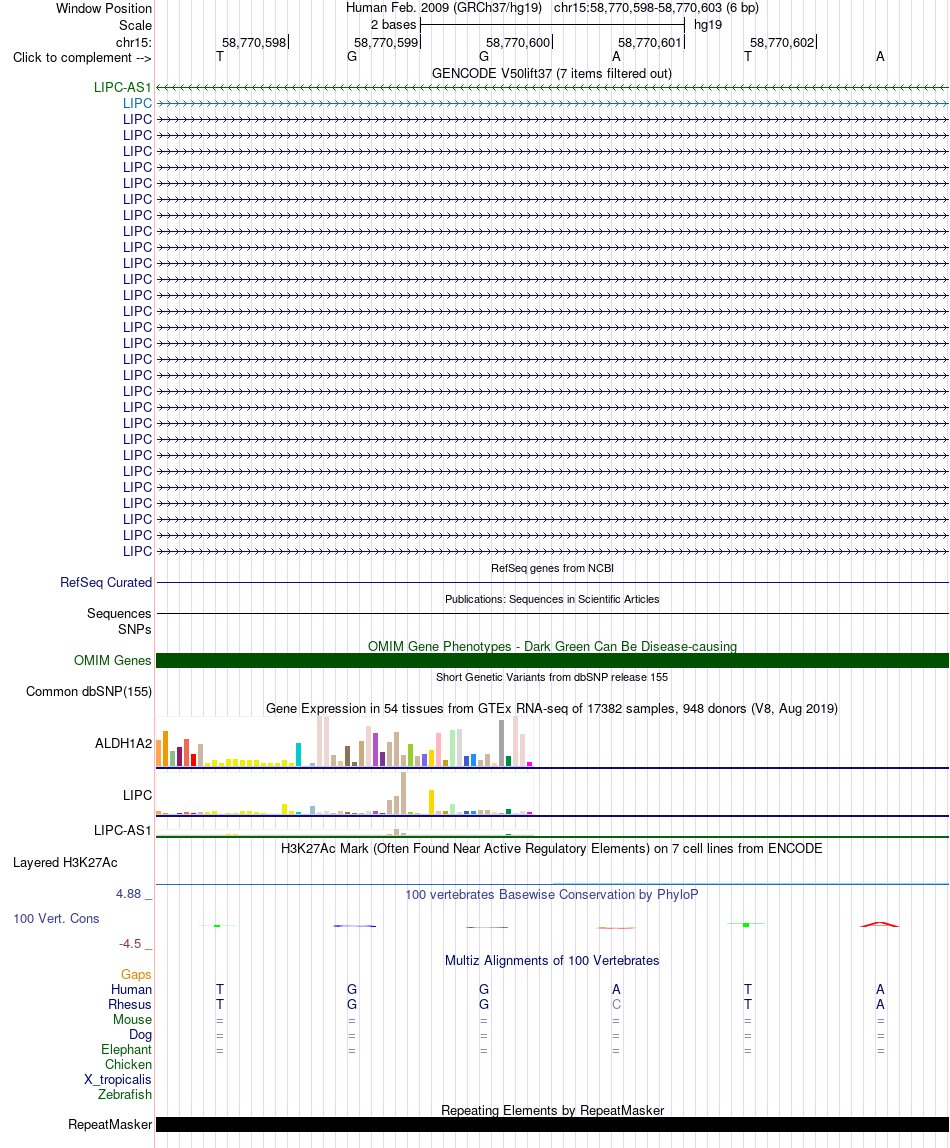Viewport: 950px width, 1148px height.
Task: Open 'Multiz Alignments of 100 Vertebrates' title
Action: (552, 961)
